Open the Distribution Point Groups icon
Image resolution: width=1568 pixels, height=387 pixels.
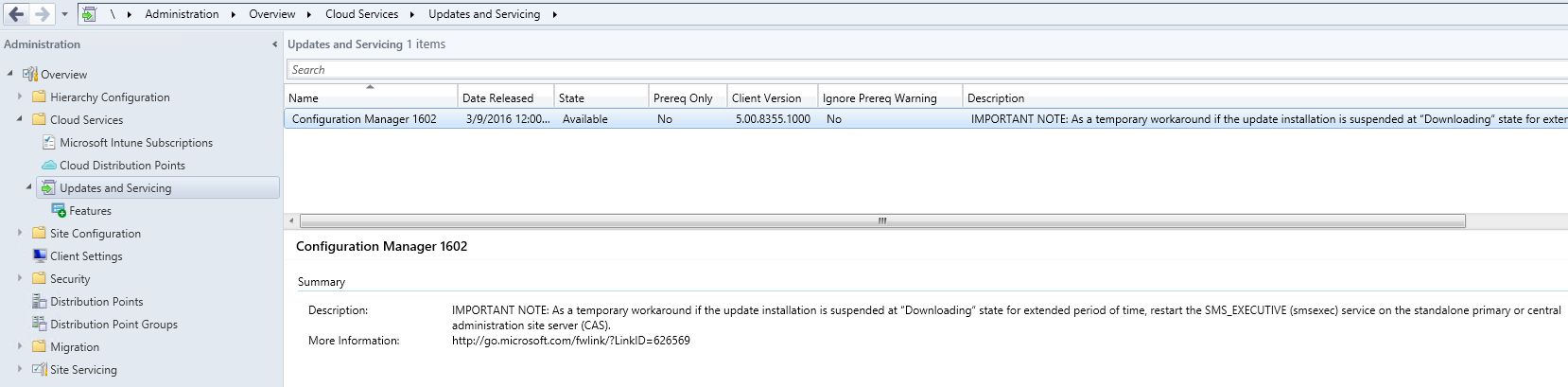point(40,325)
